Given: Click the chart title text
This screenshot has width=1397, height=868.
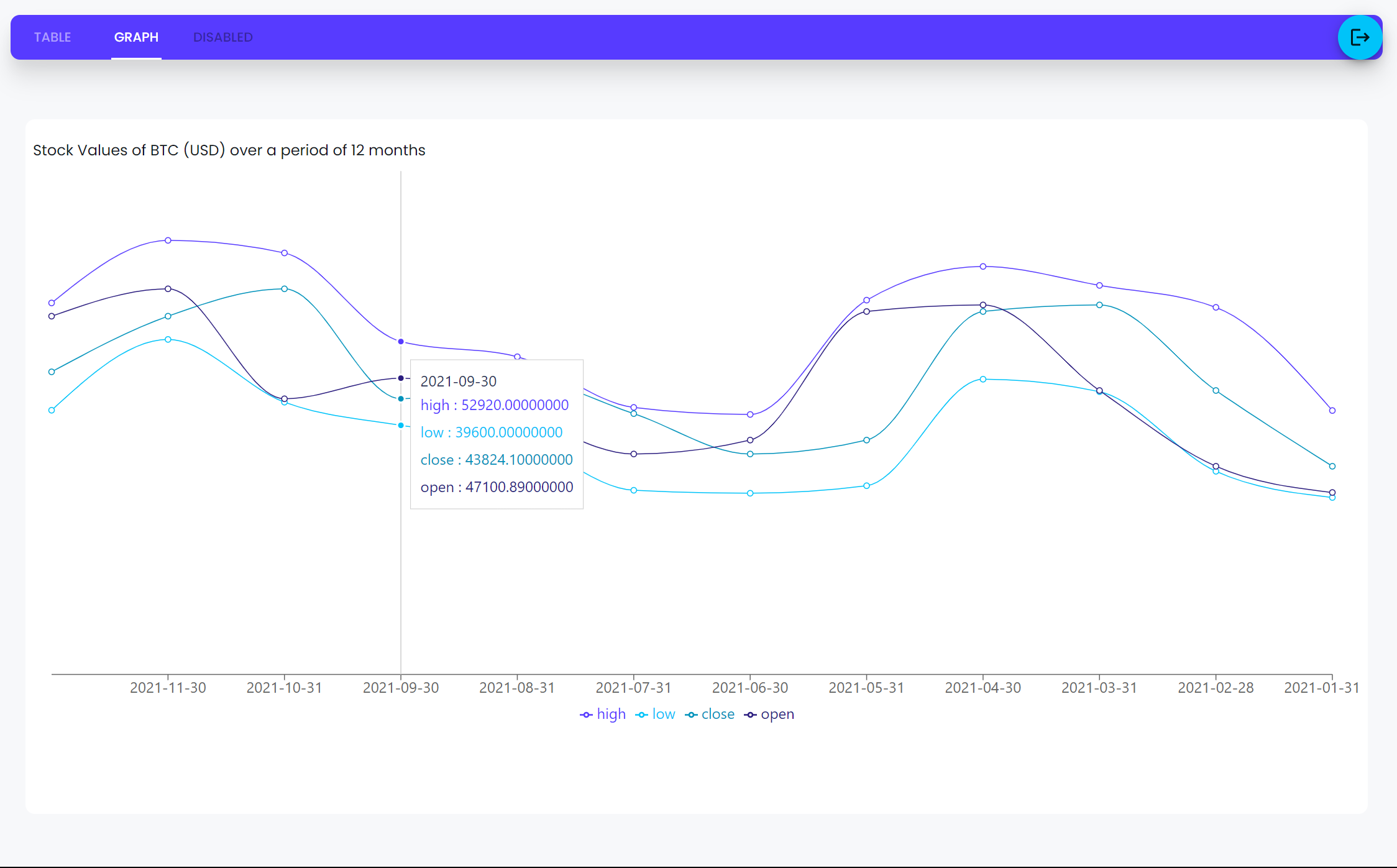Looking at the screenshot, I should click(x=229, y=150).
